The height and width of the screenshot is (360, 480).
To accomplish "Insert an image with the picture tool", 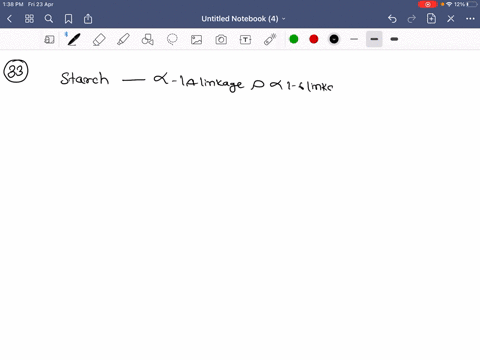I will (196, 40).
